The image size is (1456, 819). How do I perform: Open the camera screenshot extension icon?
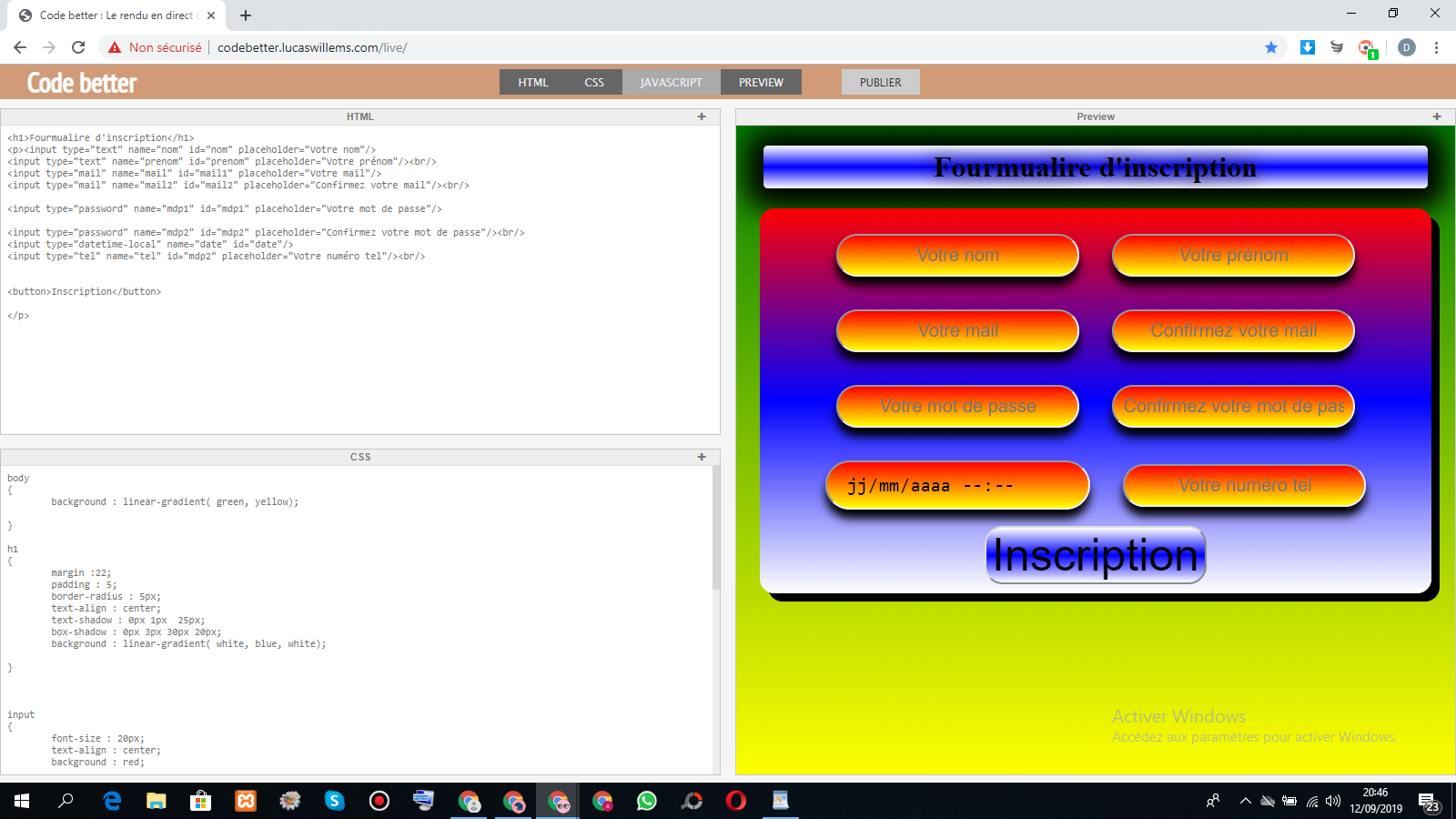point(1366,48)
